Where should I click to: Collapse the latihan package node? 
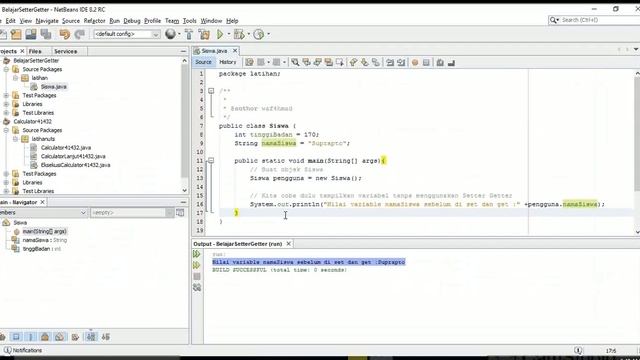pyautogui.click(x=15, y=78)
